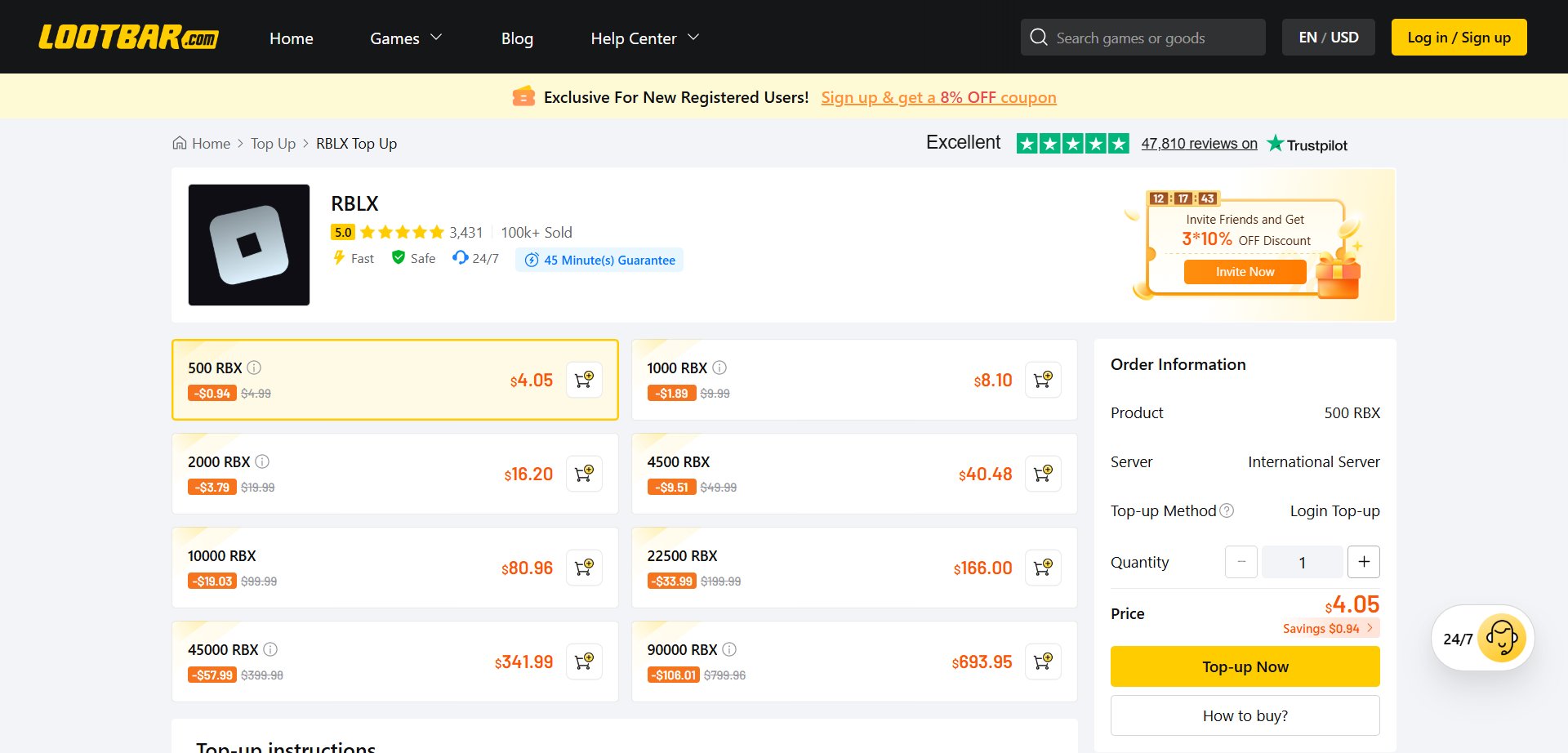Click Sign up & get 8% OFF coupon link
Image resolution: width=1568 pixels, height=753 pixels.
coord(938,97)
